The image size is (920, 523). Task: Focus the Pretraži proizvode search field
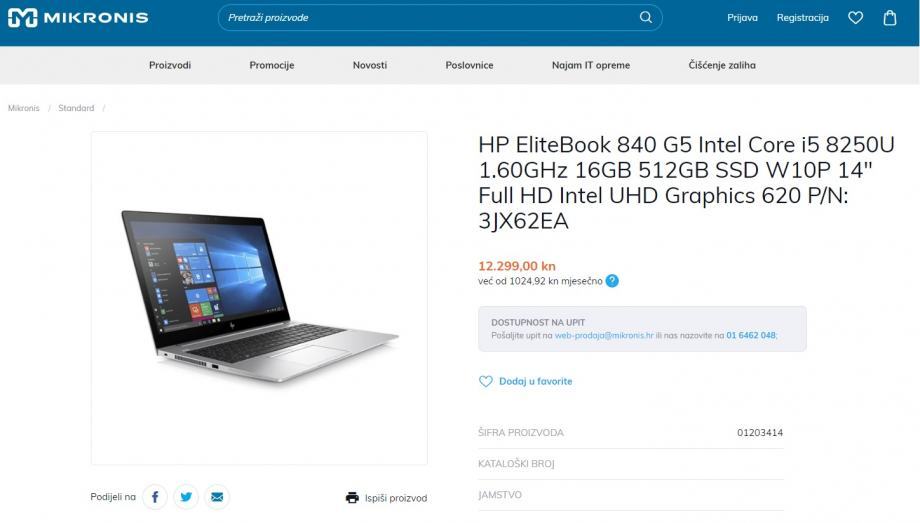point(431,18)
